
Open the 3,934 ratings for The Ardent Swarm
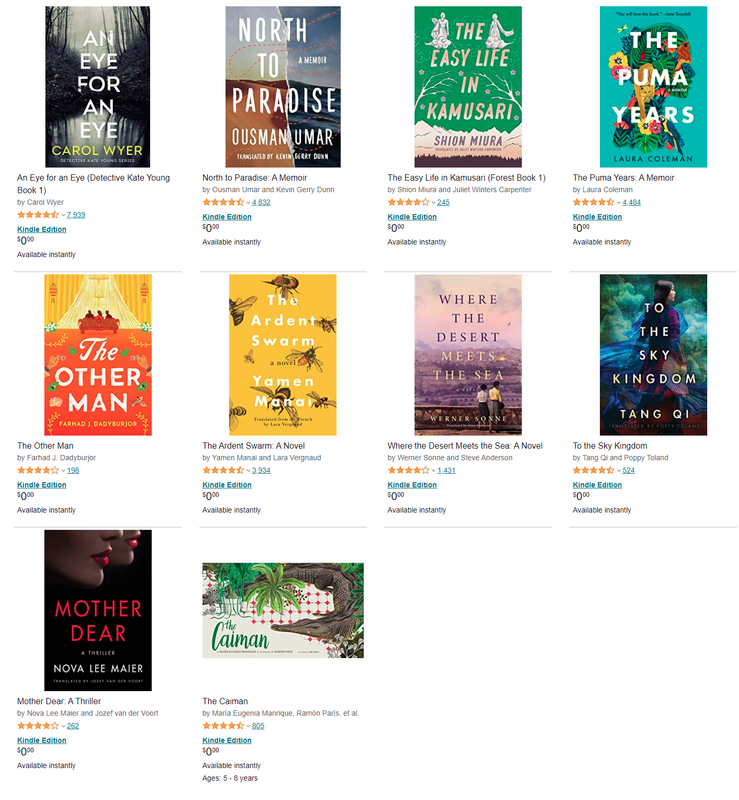(x=261, y=470)
